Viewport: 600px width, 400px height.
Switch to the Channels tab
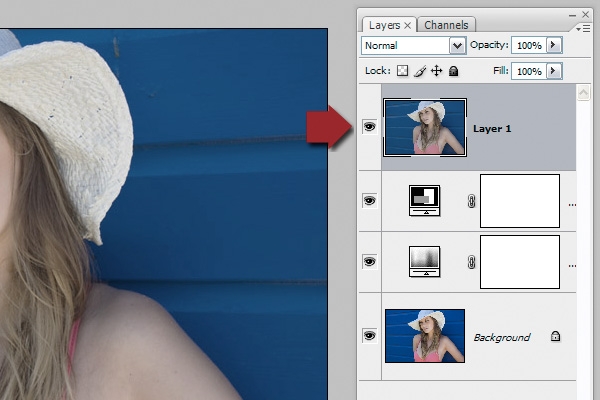[x=446, y=25]
